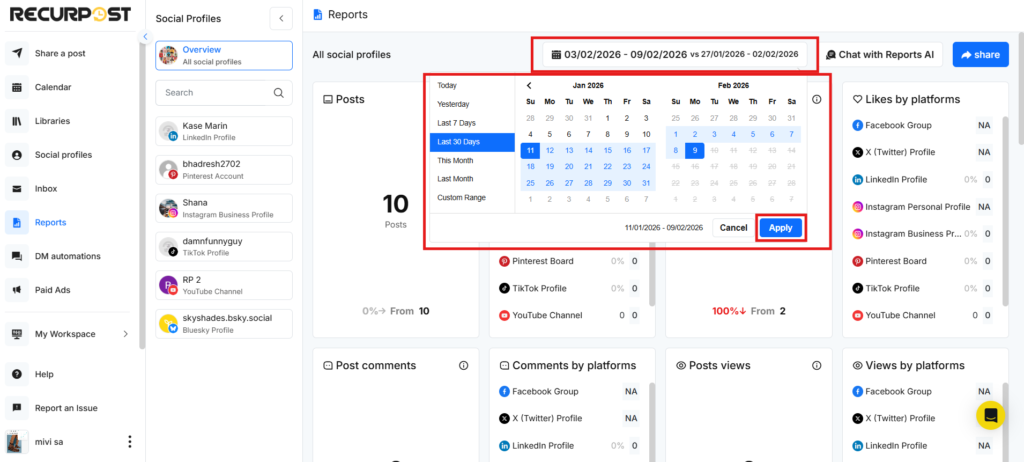The image size is (1024, 462).
Task: Click the info icon on the Post comments card
Action: coord(464,365)
